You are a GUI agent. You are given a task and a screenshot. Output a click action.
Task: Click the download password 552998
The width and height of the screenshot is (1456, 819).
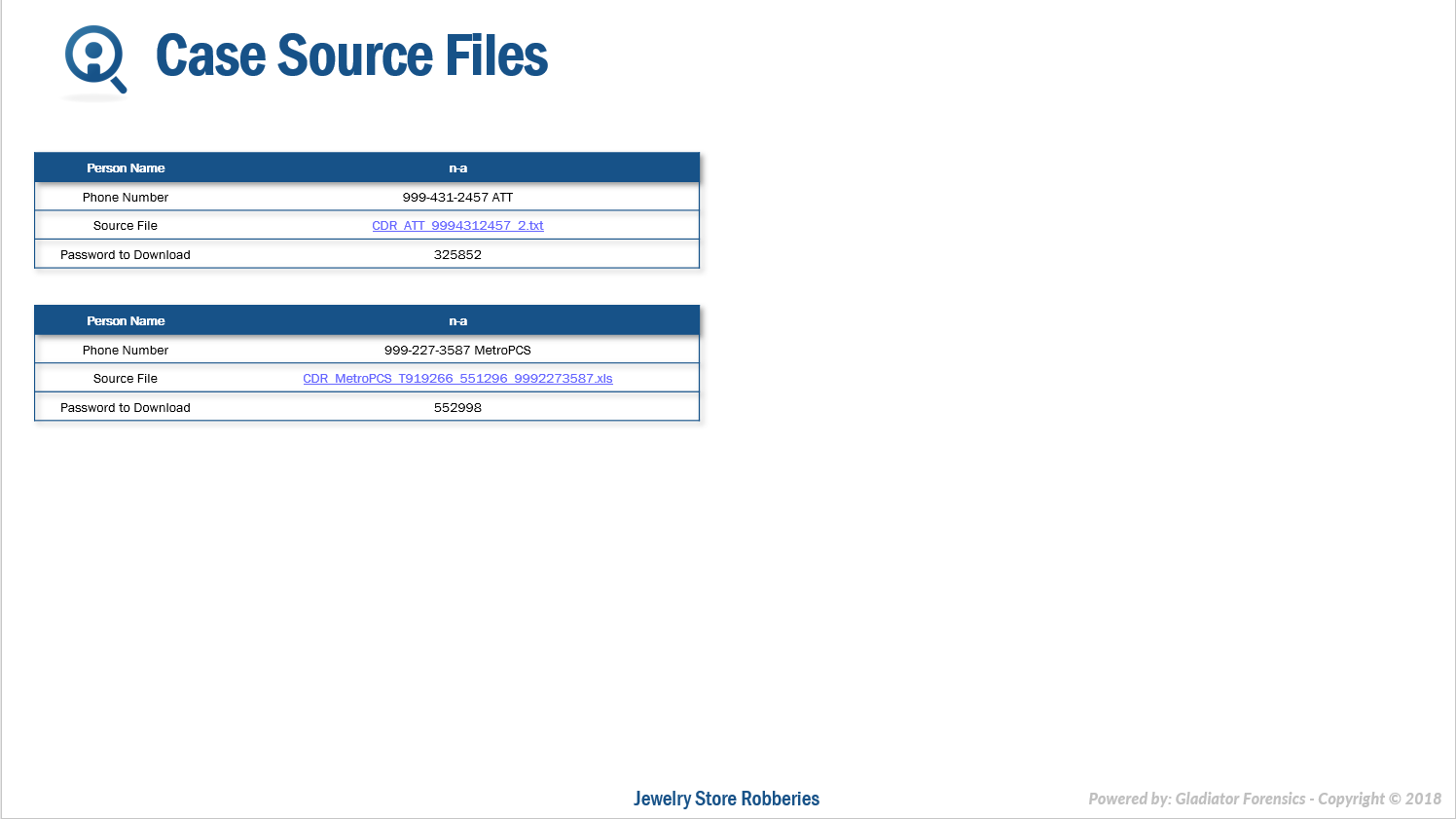tap(457, 408)
